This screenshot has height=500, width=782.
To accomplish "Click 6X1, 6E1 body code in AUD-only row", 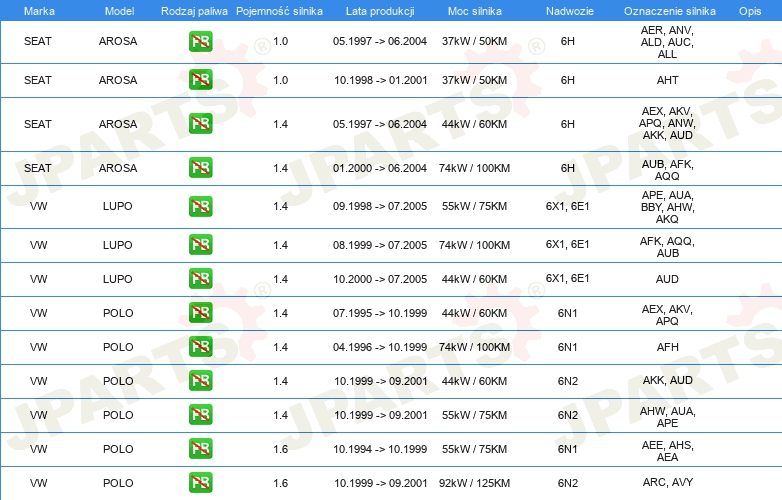I will pos(568,278).
